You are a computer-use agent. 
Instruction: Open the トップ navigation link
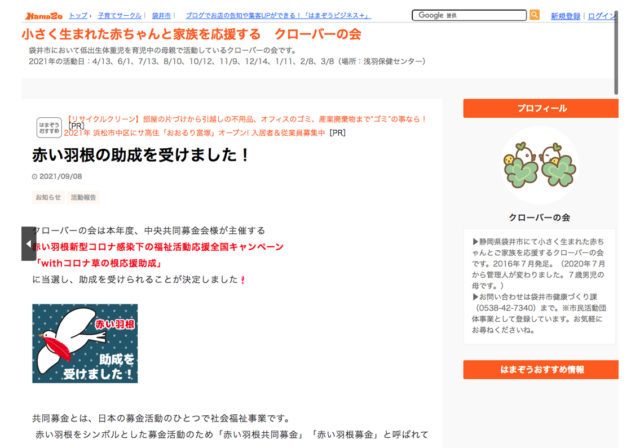(x=78, y=16)
